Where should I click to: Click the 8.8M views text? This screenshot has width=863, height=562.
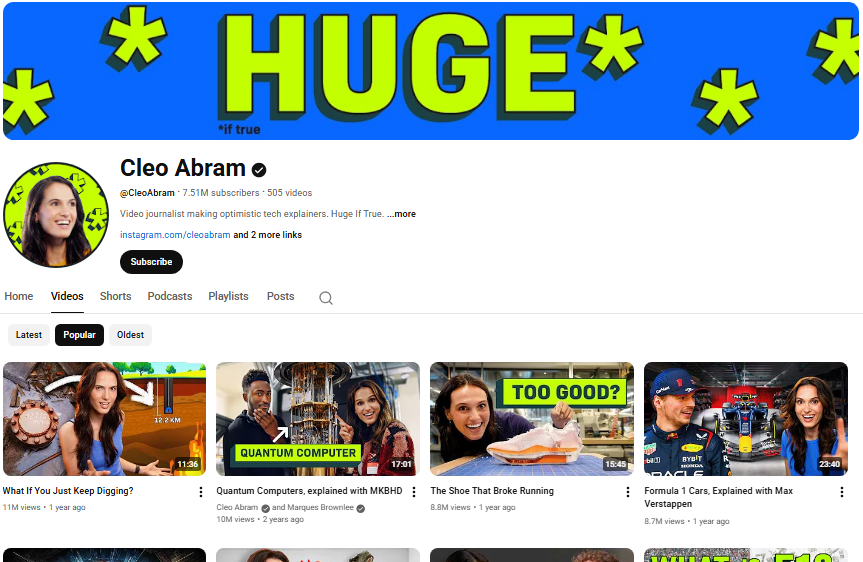[x=450, y=508]
